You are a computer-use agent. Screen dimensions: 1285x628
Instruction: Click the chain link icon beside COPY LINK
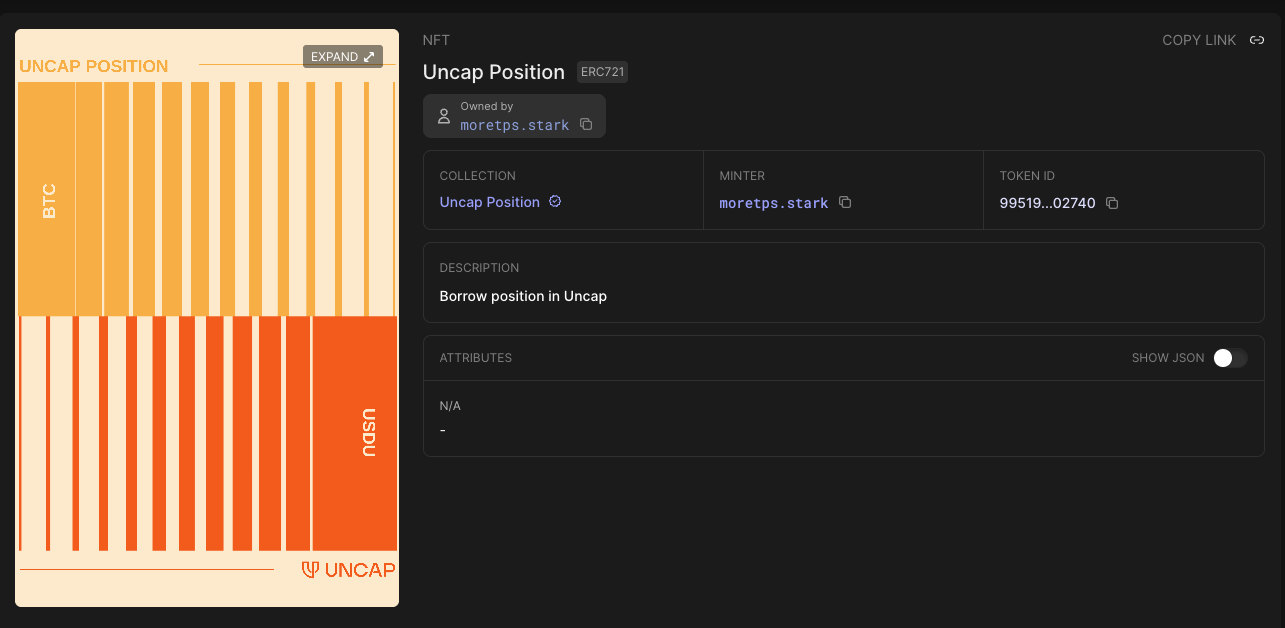pos(1256,39)
